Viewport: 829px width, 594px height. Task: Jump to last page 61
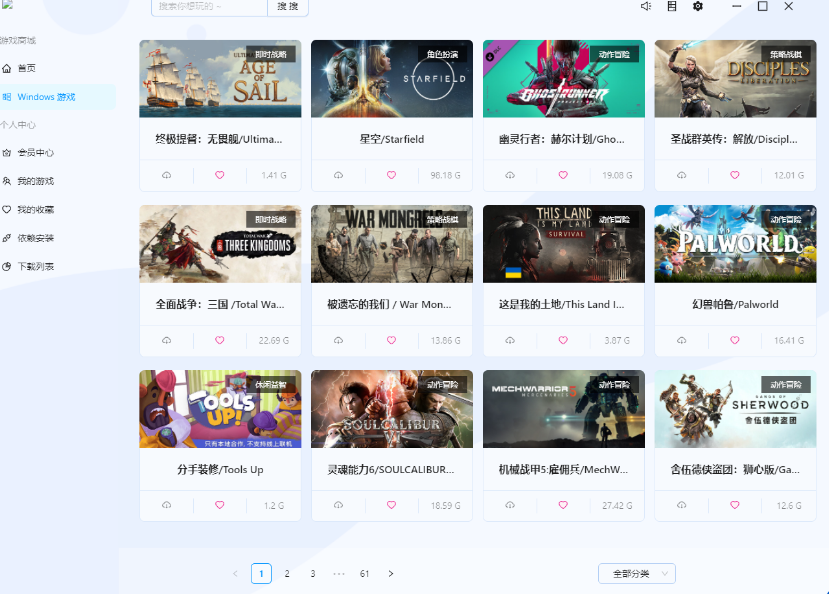[364, 573]
